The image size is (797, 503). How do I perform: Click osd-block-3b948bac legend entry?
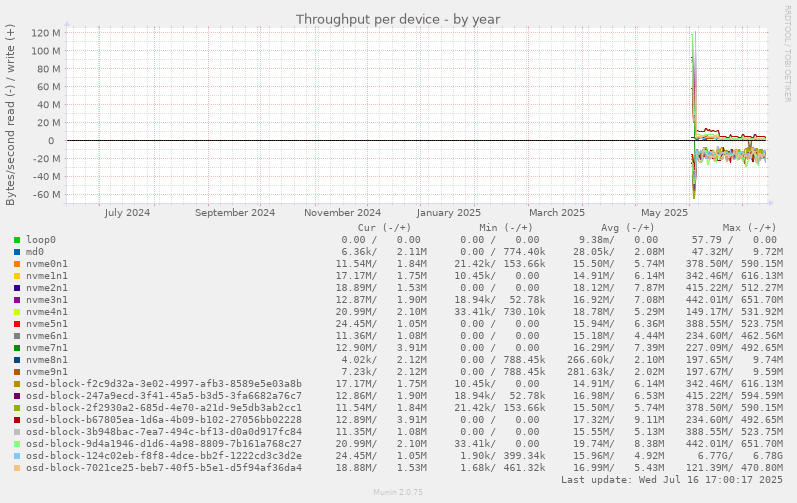164,432
